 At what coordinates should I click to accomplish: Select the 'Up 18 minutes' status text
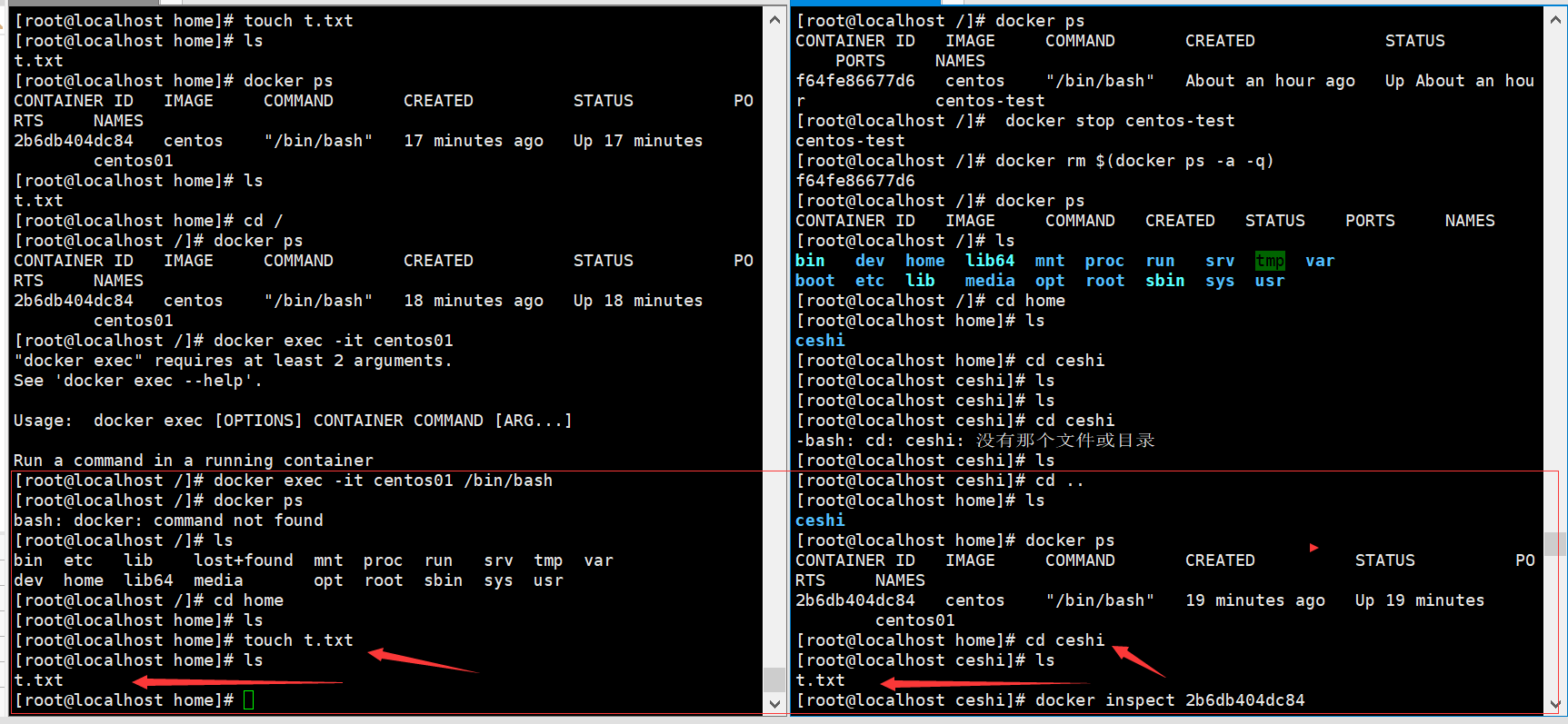click(x=638, y=301)
